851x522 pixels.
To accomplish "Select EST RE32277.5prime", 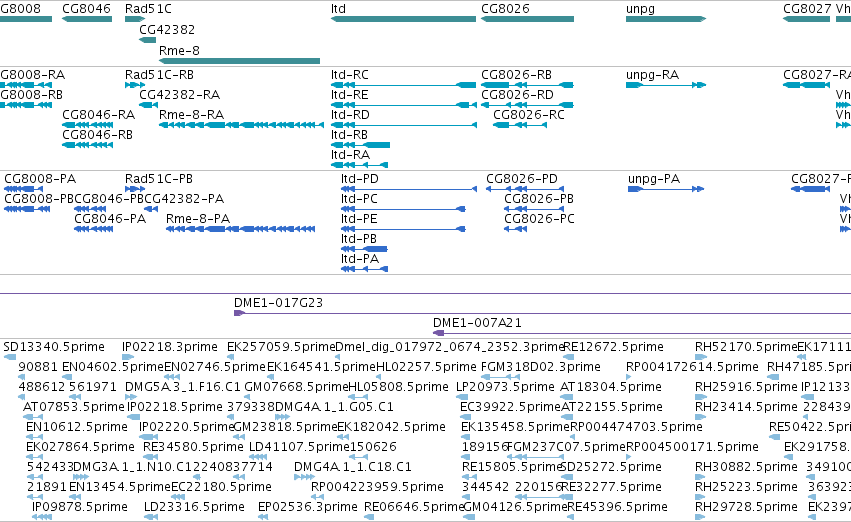I will pyautogui.click(x=568, y=498).
